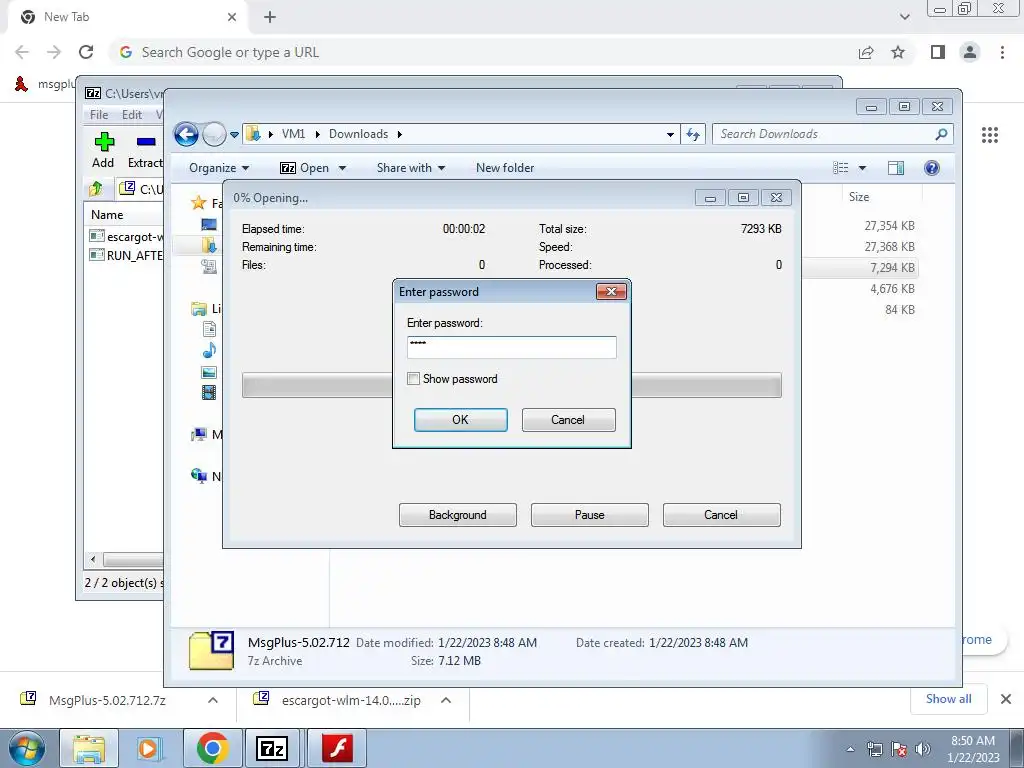Open the Organize menu in Explorer
The width and height of the screenshot is (1024, 768).
(x=219, y=168)
